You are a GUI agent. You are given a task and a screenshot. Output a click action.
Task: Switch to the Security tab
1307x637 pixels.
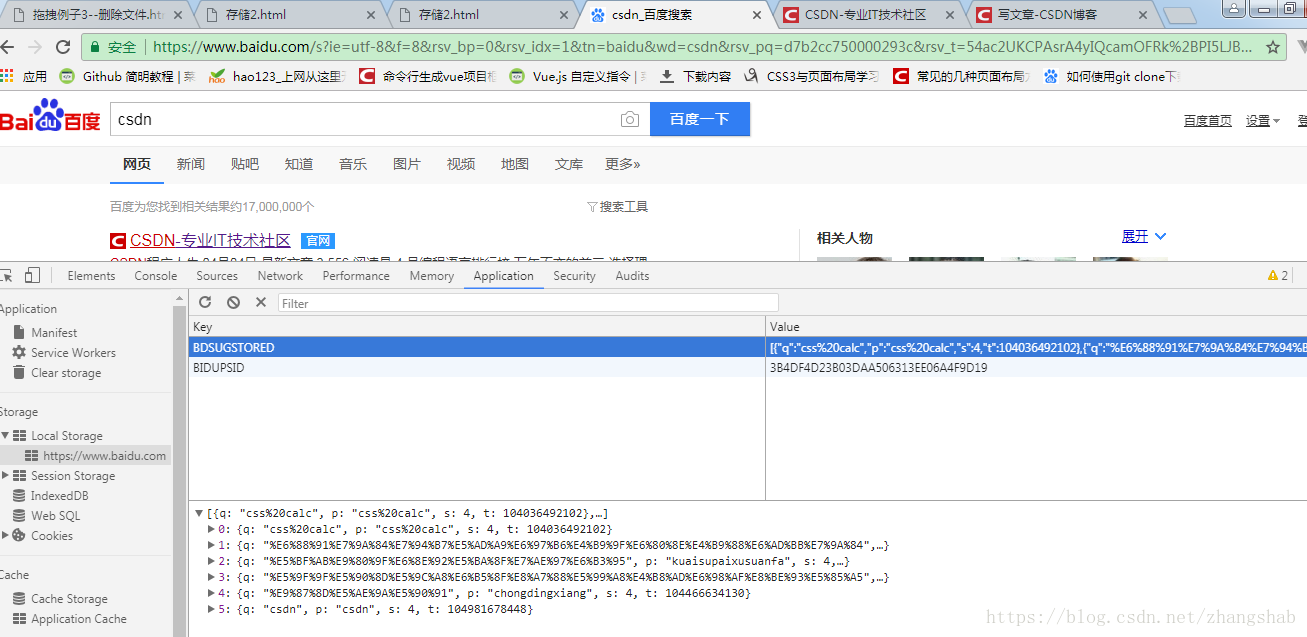pyautogui.click(x=574, y=276)
